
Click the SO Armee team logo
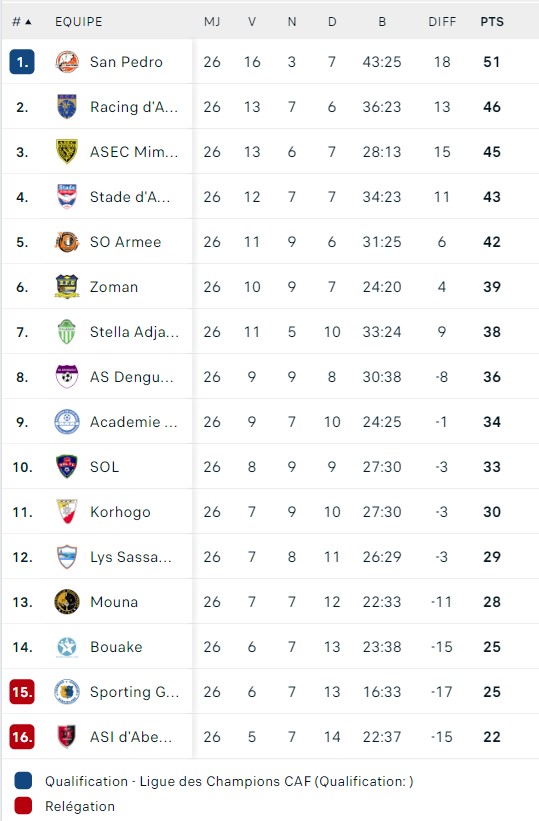click(67, 242)
